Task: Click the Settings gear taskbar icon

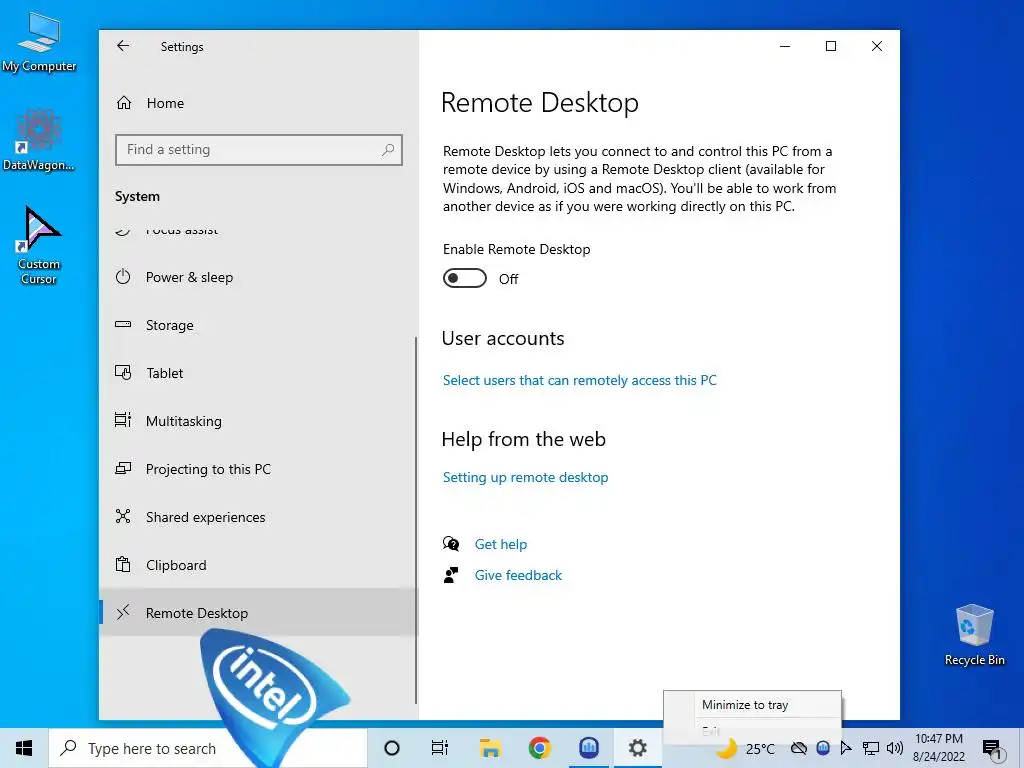Action: coord(637,748)
